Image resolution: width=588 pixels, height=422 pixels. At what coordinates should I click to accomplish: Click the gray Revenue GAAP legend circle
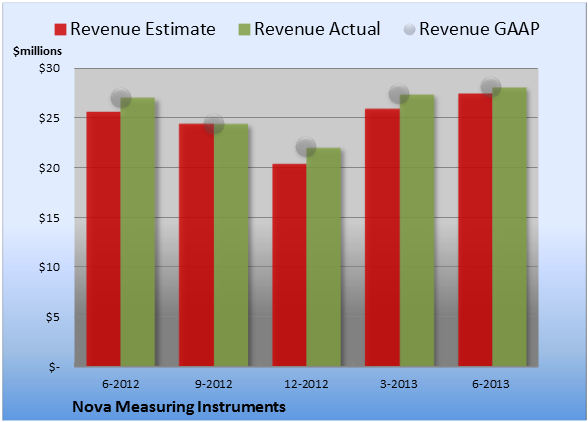point(410,30)
